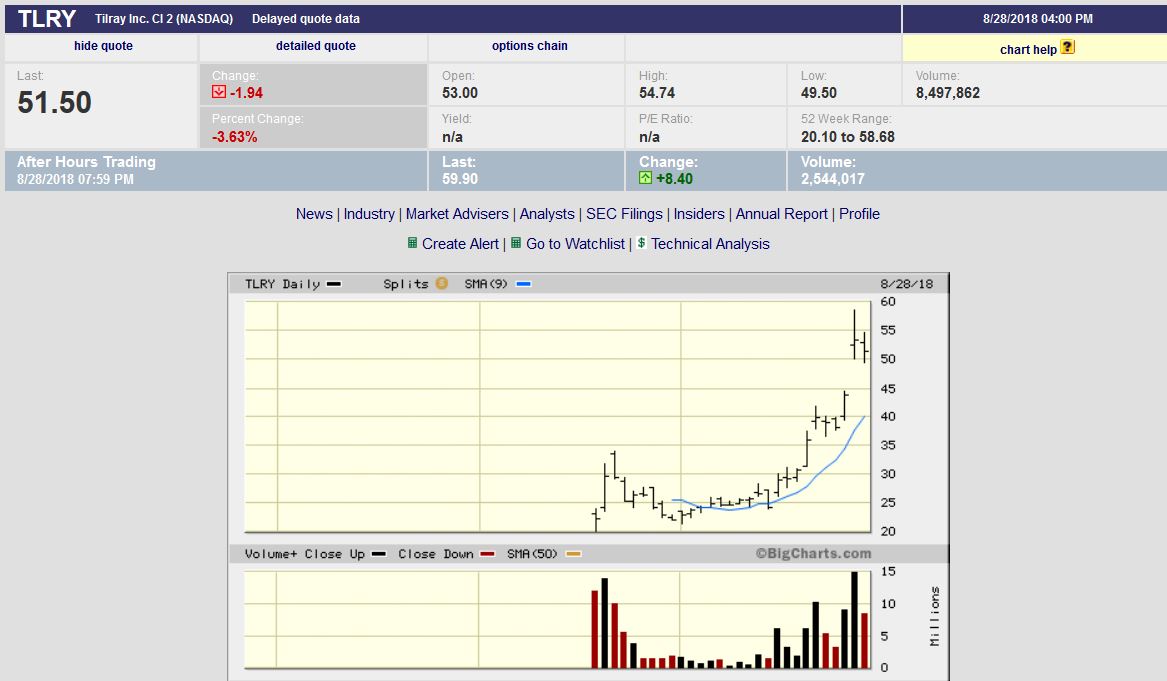Click the Technical Analysis dollar icon
Viewport: 1167px width, 681px height.
pos(641,243)
